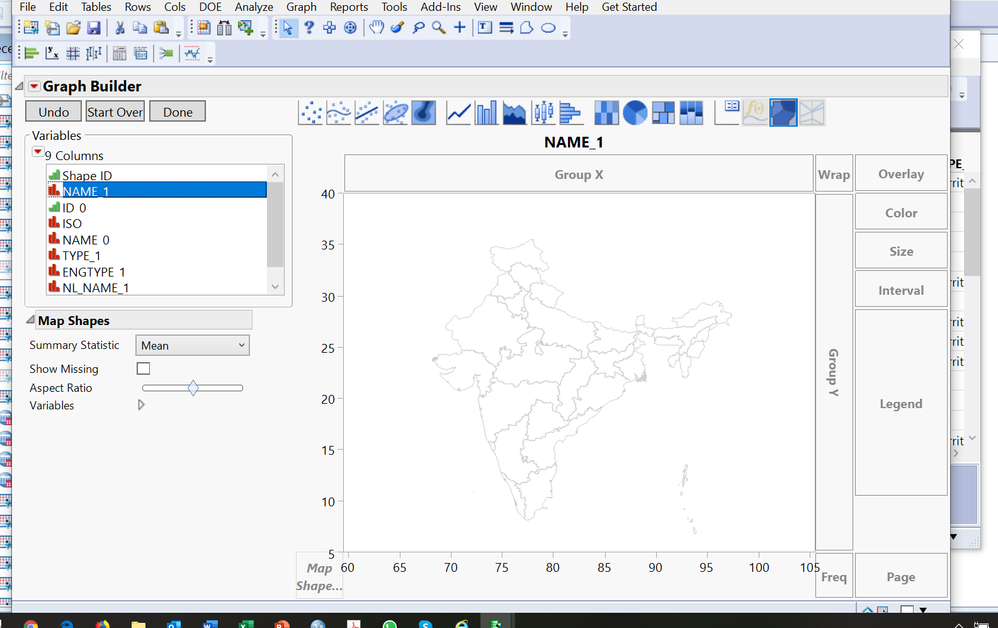Select the Bar chart element icon

486,113
